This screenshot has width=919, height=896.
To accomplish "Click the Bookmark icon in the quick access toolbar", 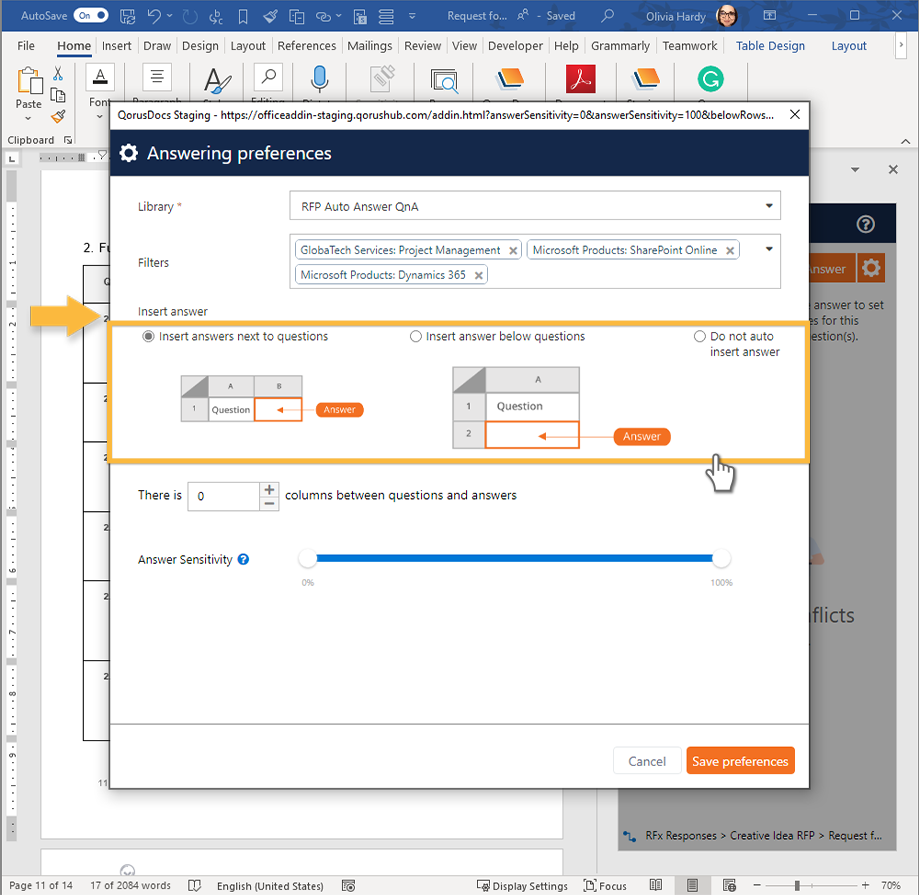I will 243,16.
